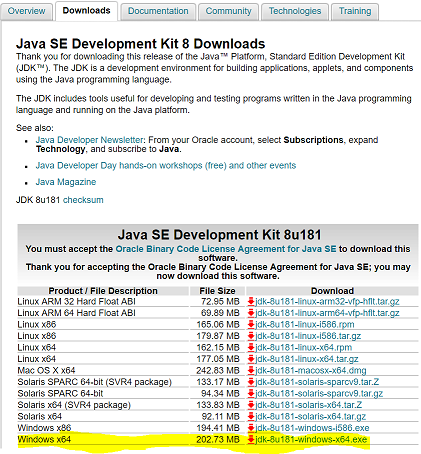421x454 pixels.
Task: Click the download arrow icon for jdk-8u181-solaris-sparcv9.tar.Z
Action: click(x=251, y=382)
